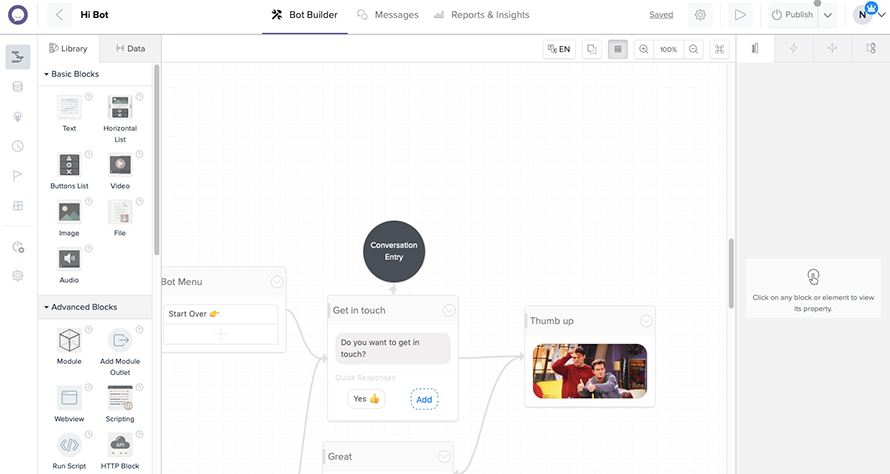The height and width of the screenshot is (474, 890).
Task: Open the database sidebar icon
Action: coord(18,86)
